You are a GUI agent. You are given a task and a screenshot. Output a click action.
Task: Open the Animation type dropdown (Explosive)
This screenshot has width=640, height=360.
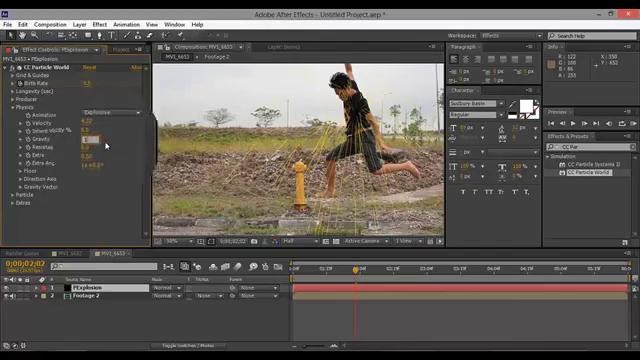pos(111,112)
